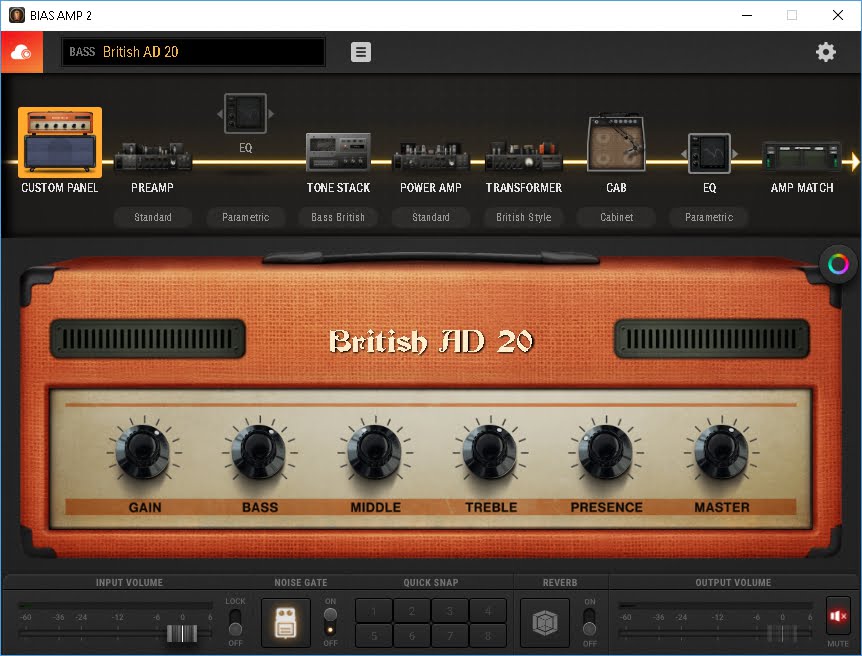Viewport: 862px width, 656px height.
Task: Click the signal chain end arrow
Action: [854, 162]
